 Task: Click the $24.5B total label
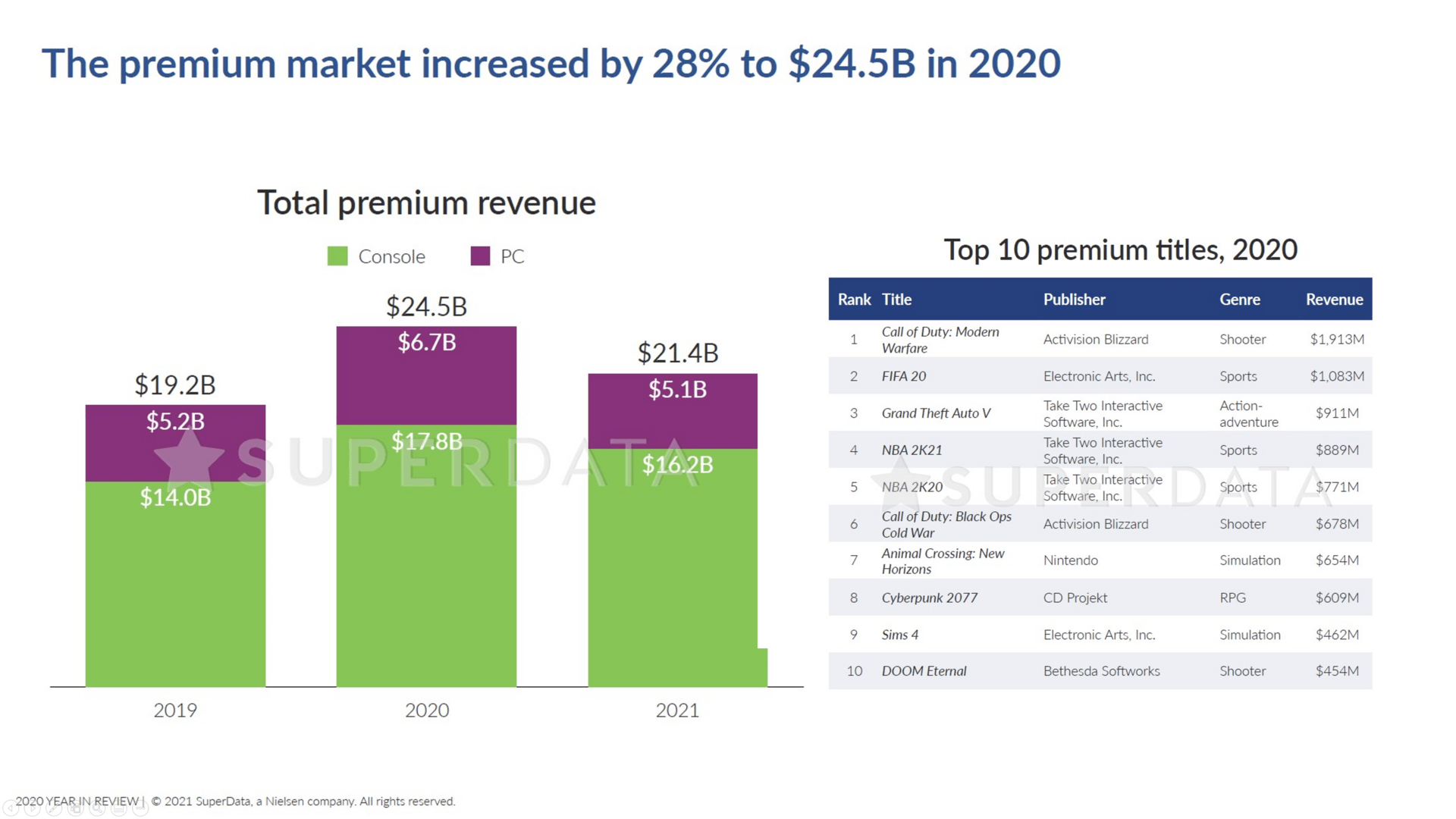coord(426,306)
